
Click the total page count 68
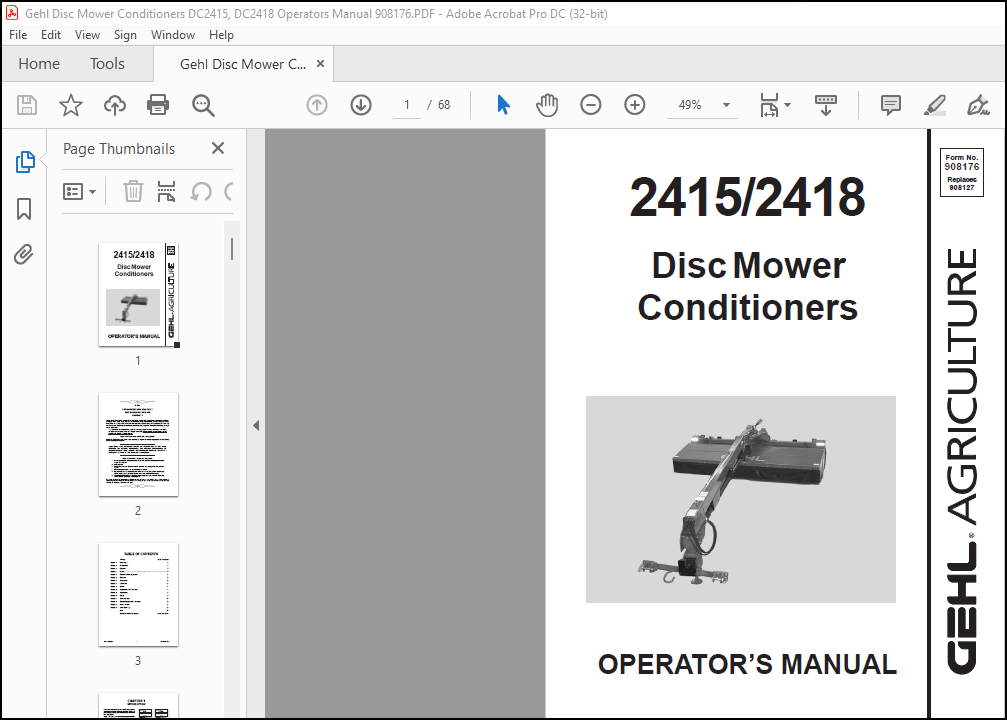(x=444, y=105)
